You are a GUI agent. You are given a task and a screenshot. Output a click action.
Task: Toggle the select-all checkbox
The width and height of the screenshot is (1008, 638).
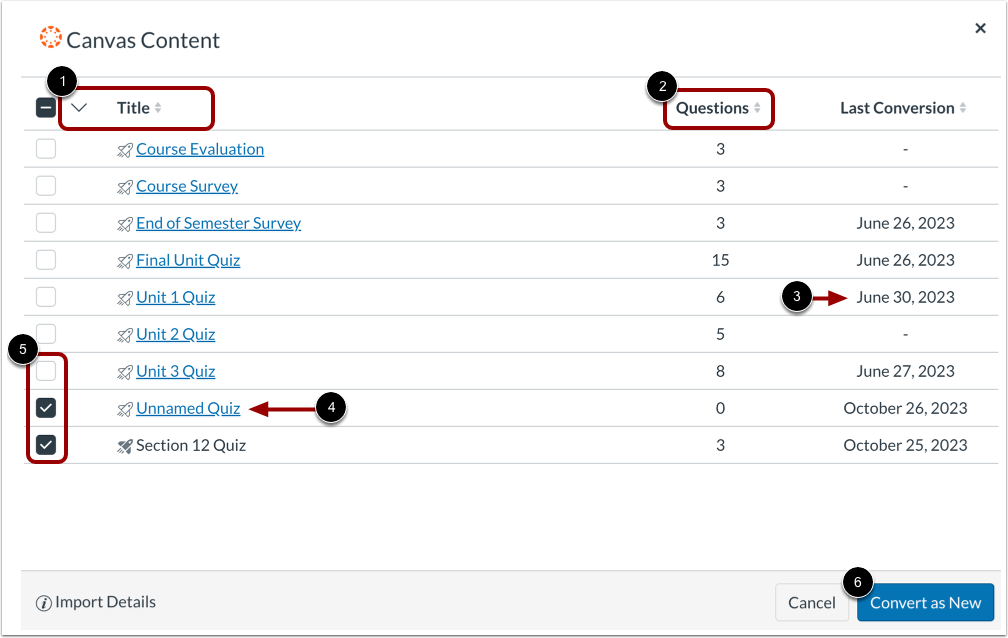[46, 106]
